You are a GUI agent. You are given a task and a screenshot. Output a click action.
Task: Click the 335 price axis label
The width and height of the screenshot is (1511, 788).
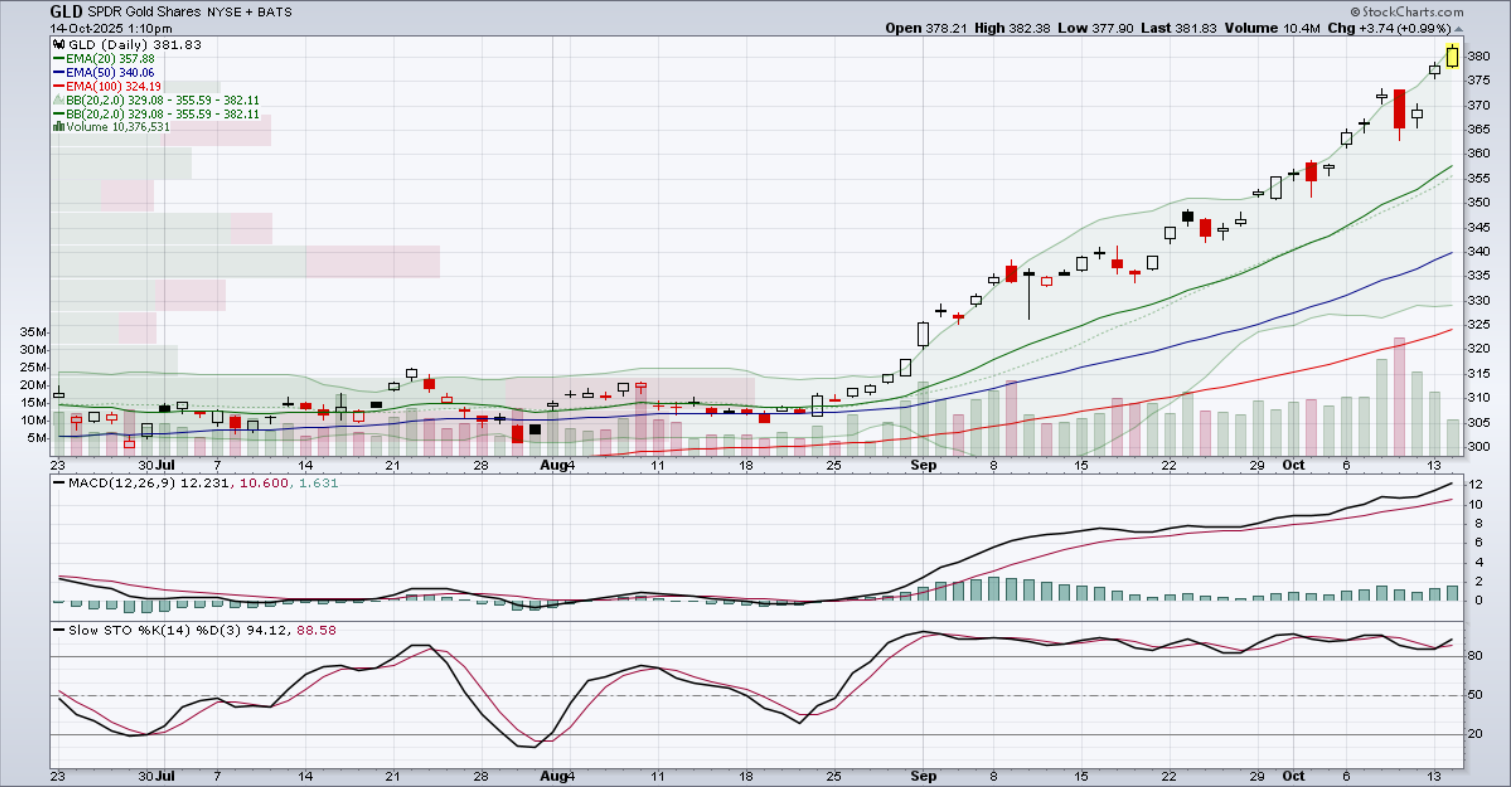pos(1480,276)
